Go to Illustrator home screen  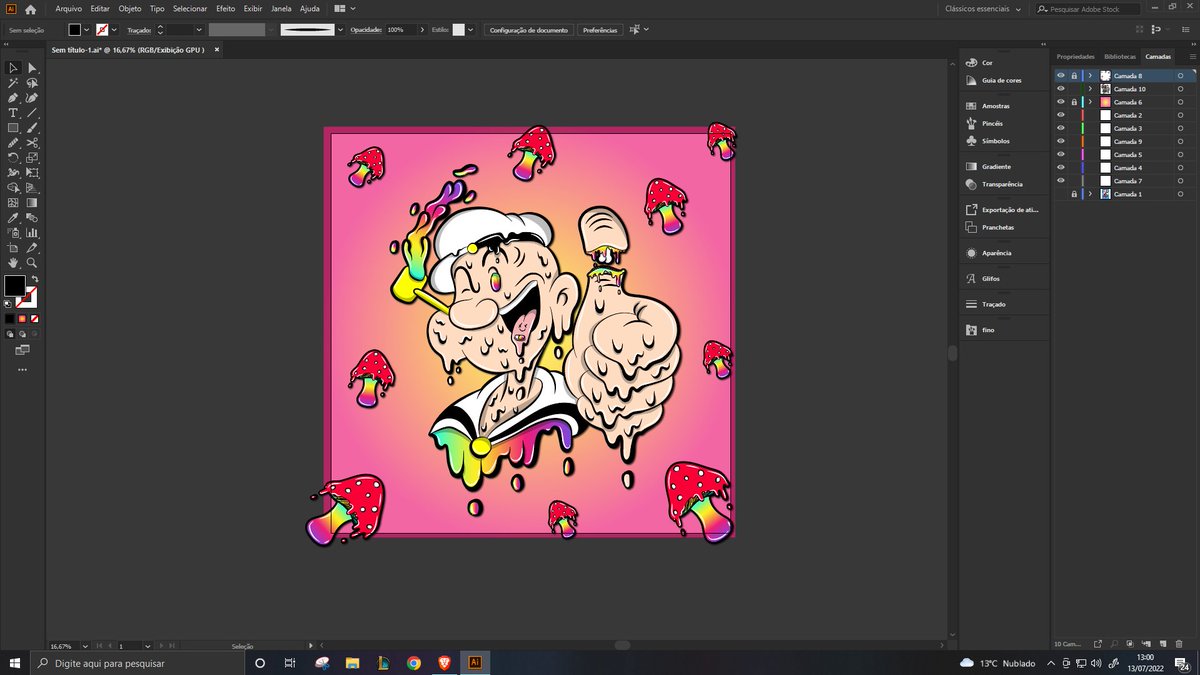click(x=30, y=9)
